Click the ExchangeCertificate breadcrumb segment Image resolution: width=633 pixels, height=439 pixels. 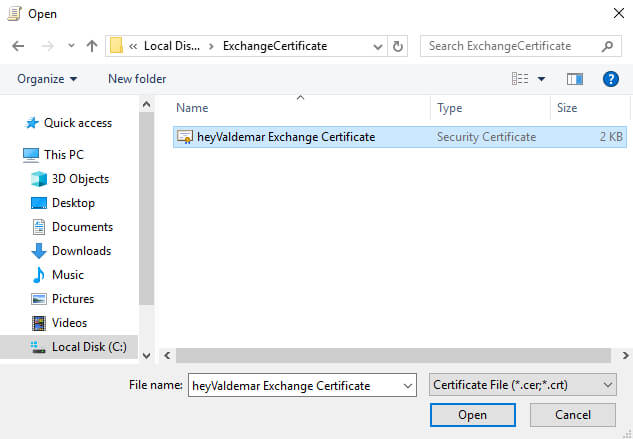tap(275, 46)
